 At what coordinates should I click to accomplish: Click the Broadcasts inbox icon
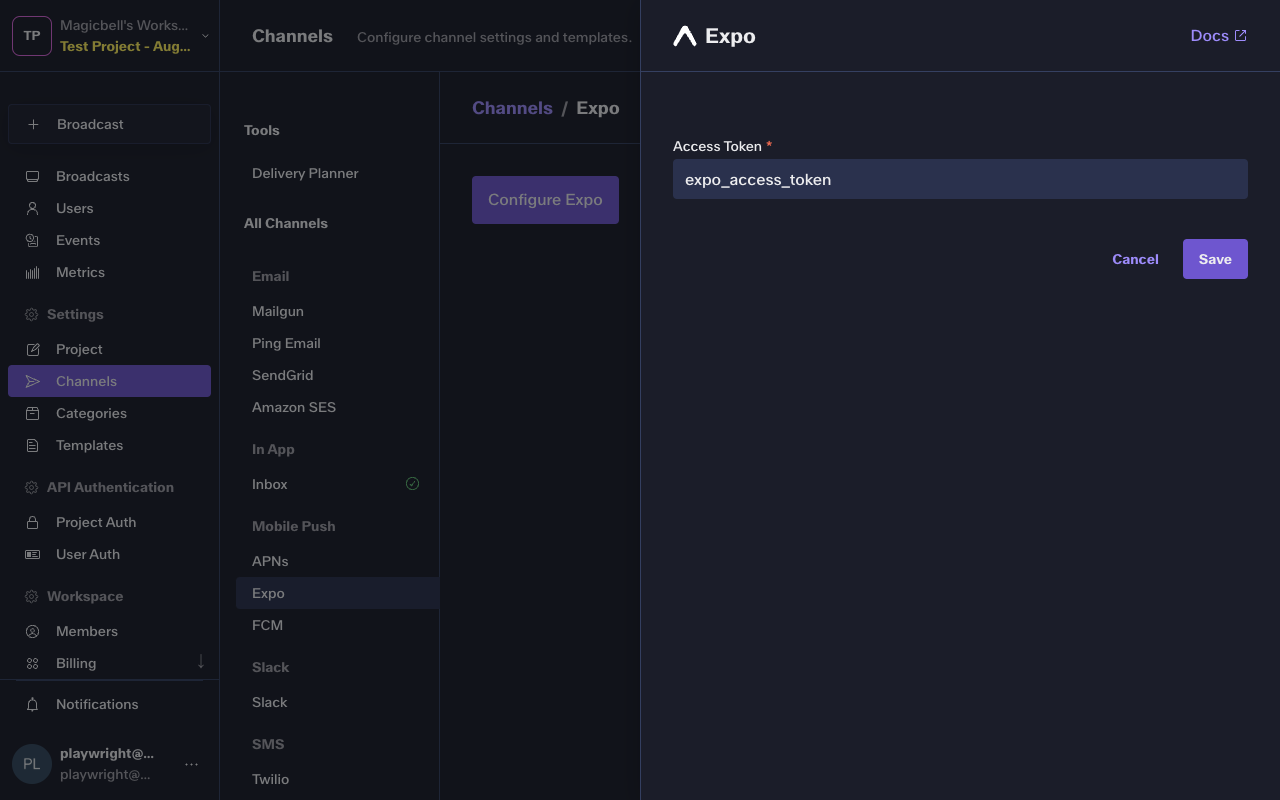point(32,176)
